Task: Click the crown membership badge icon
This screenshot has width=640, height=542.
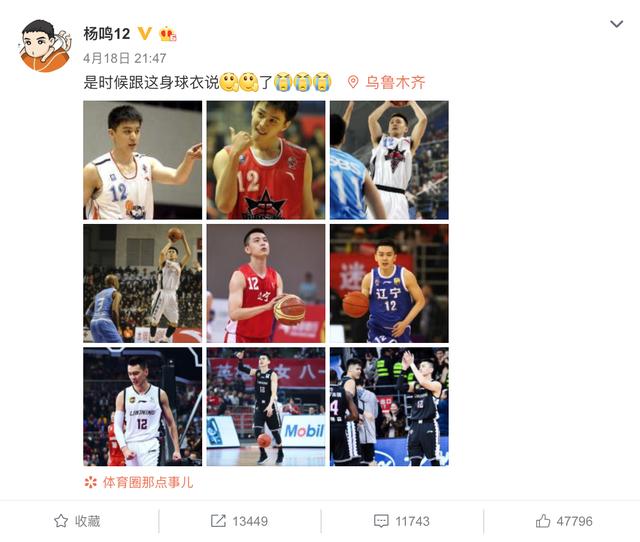Action: coord(168,33)
